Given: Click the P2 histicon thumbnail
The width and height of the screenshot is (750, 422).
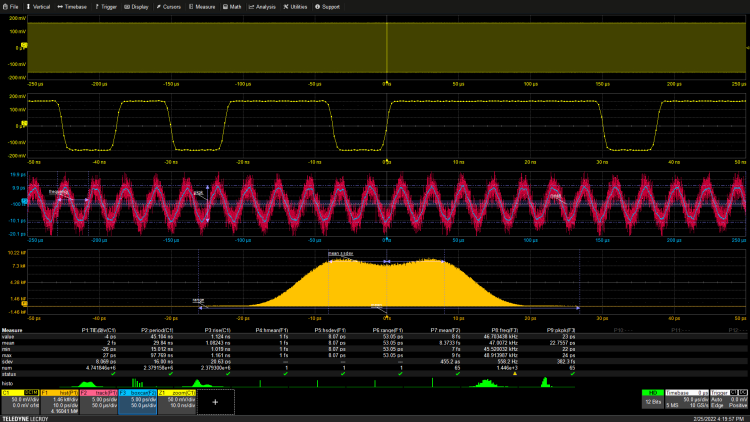Looking at the screenshot, I should pyautogui.click(x=145, y=383).
